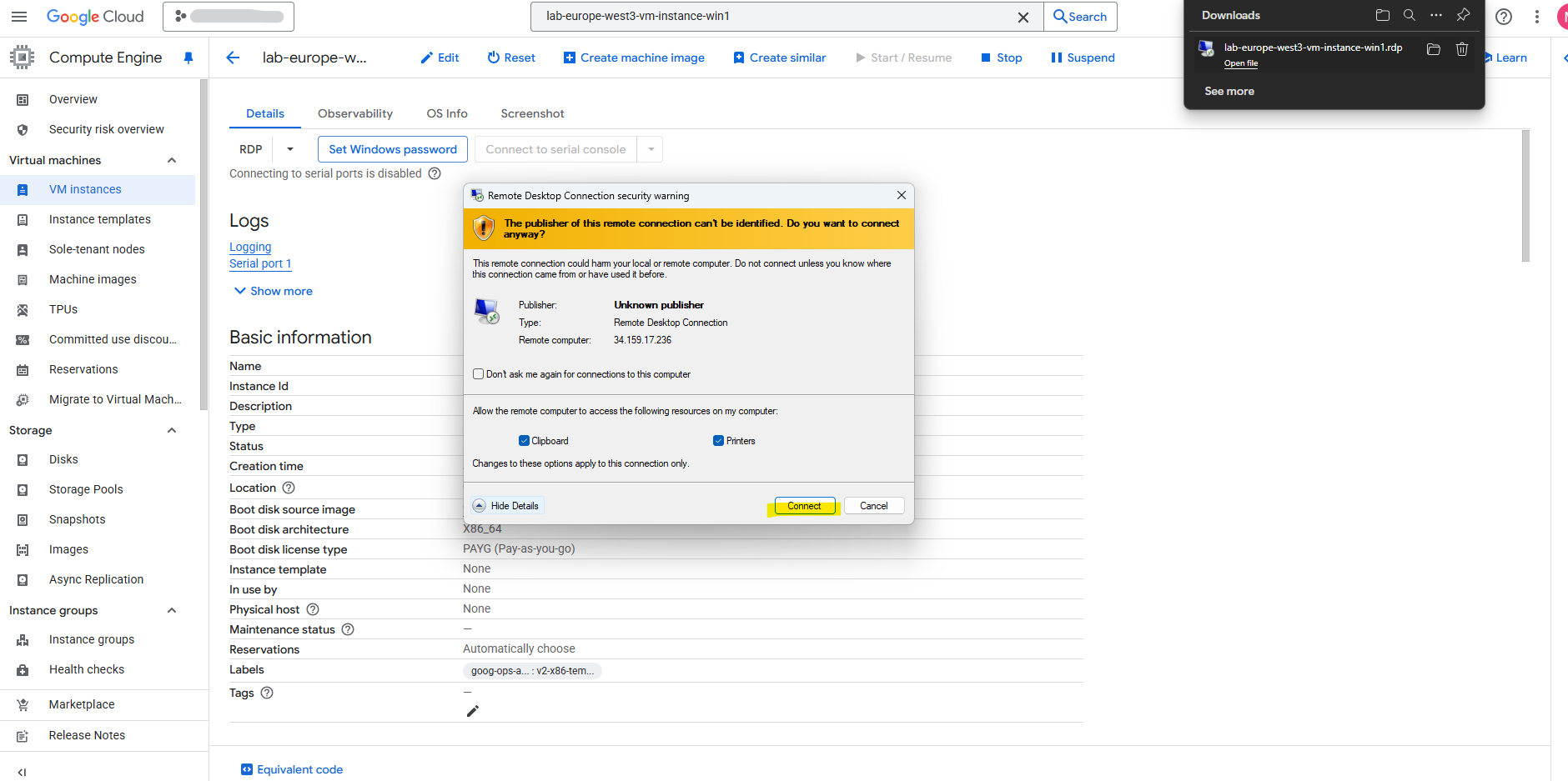Collapse the Virtual machines section
This screenshot has height=781, width=1568.
tap(172, 160)
